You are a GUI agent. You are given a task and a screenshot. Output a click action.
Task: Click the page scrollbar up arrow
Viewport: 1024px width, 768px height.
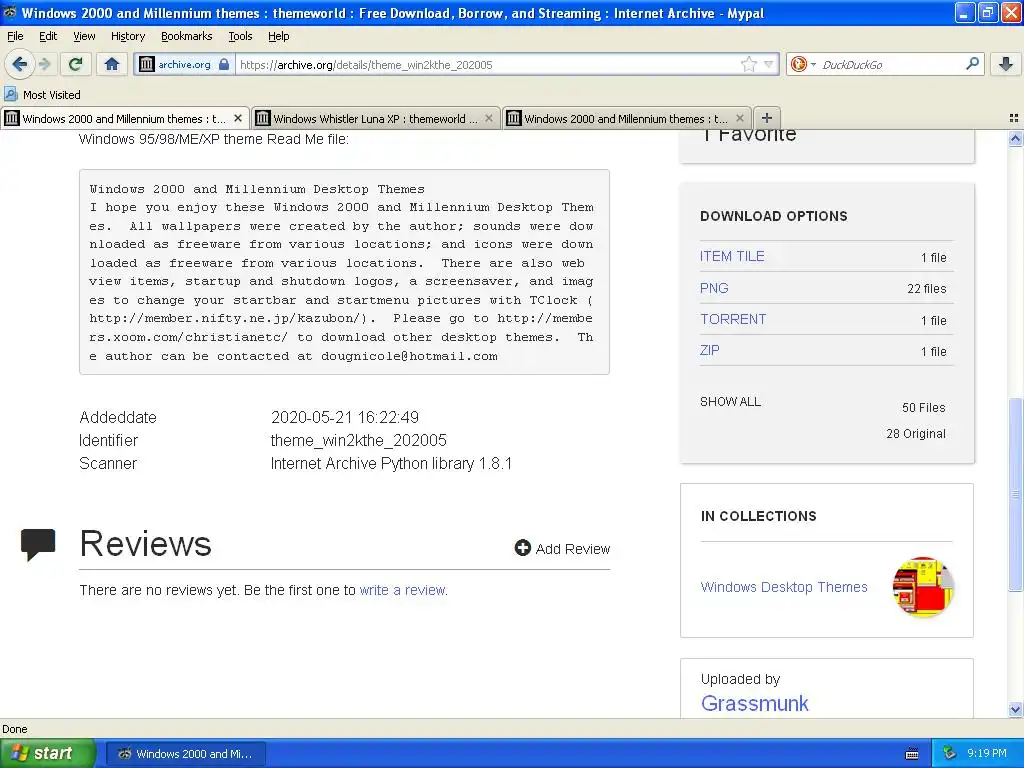click(x=1015, y=138)
